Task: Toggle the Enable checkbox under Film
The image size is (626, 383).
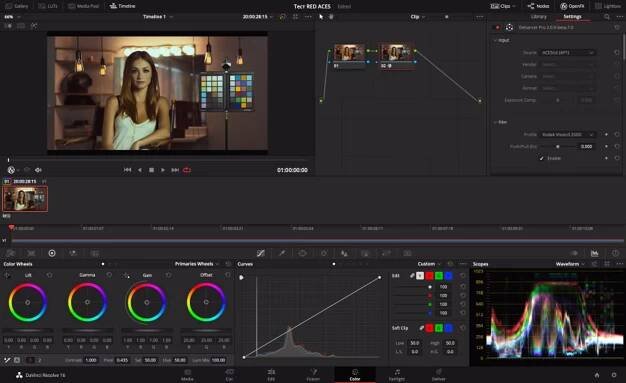Action: click(541, 159)
